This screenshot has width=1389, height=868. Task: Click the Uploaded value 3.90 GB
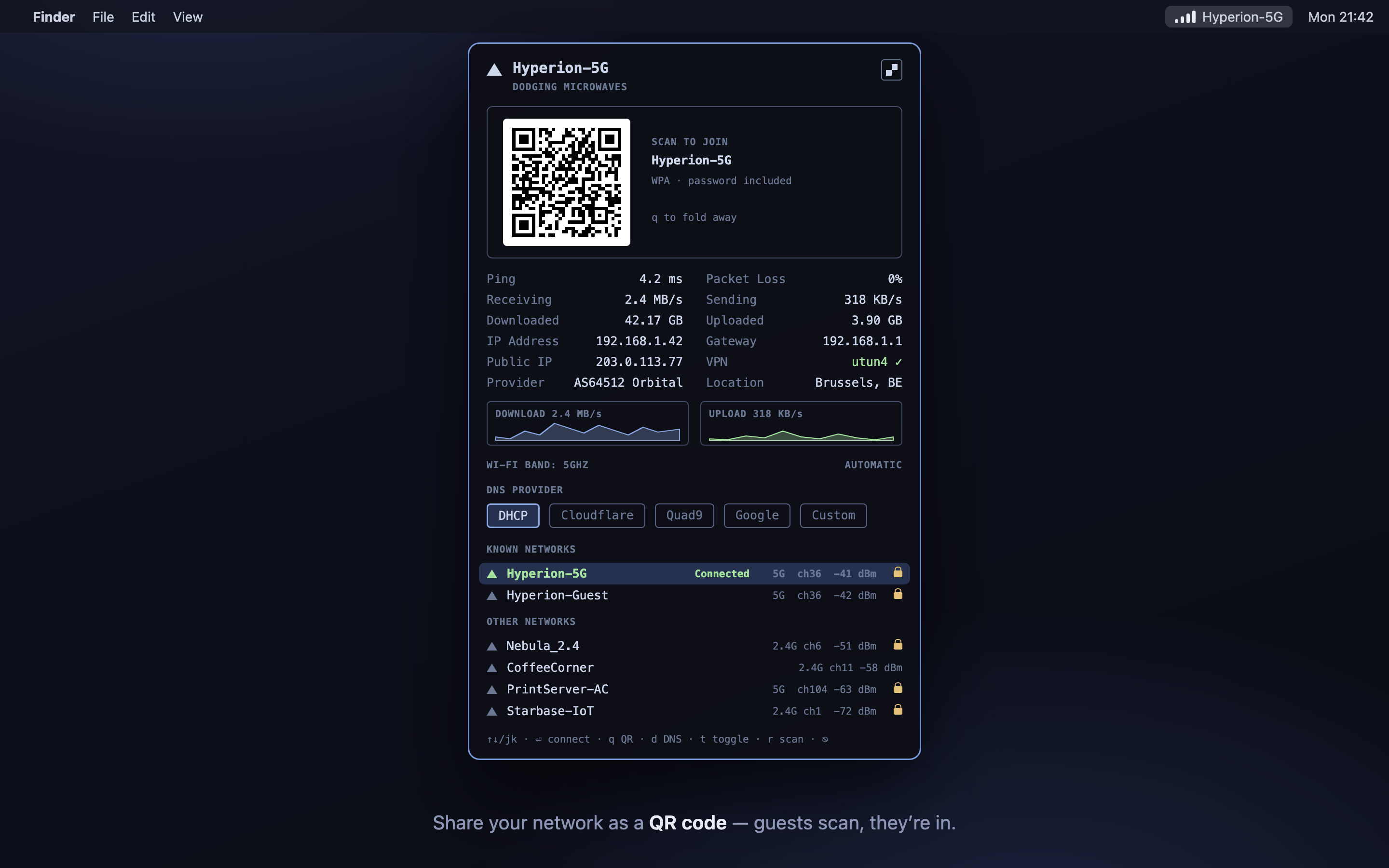(876, 320)
